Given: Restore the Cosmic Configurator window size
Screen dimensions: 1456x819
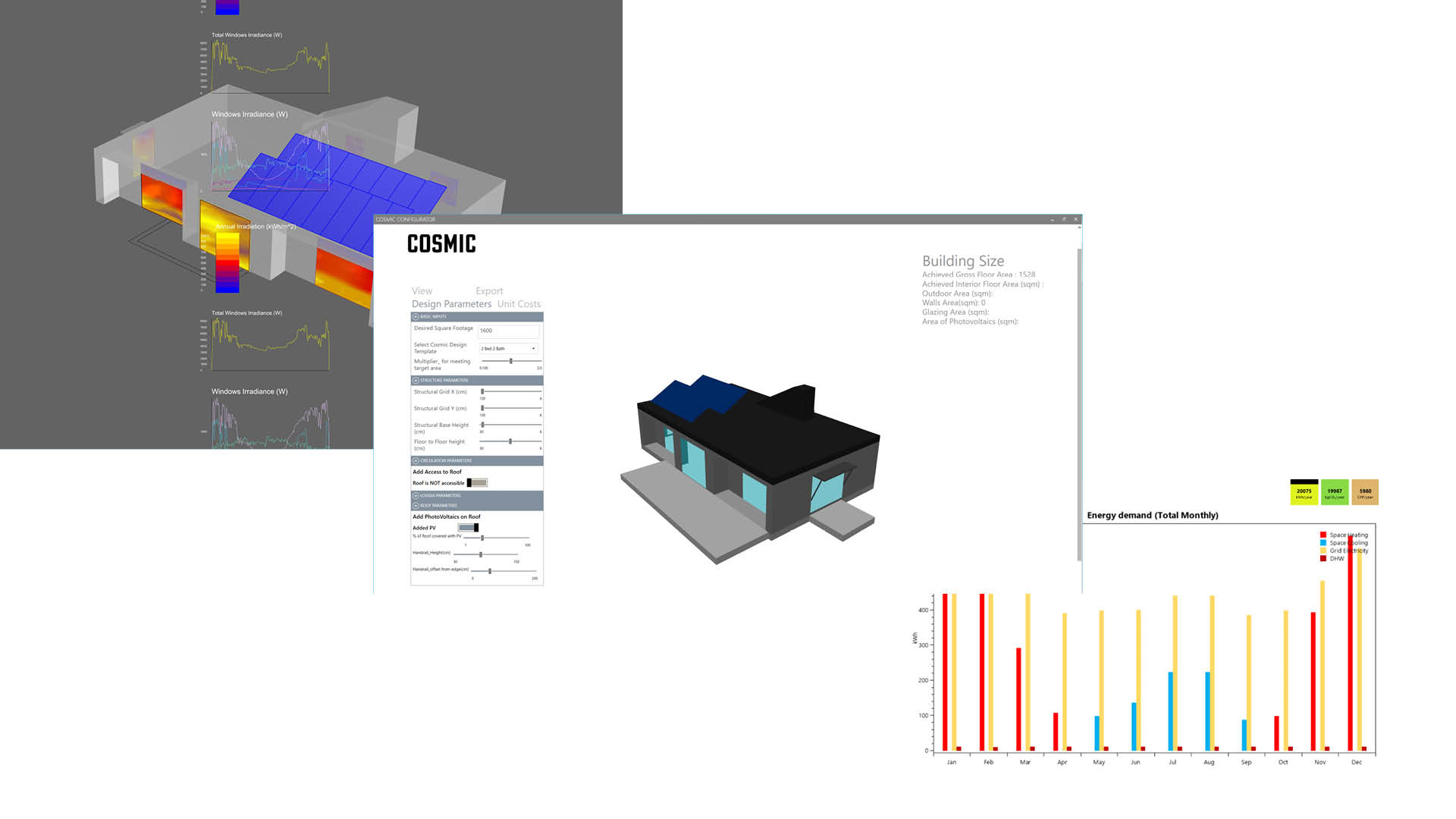Looking at the screenshot, I should coord(1065,219).
